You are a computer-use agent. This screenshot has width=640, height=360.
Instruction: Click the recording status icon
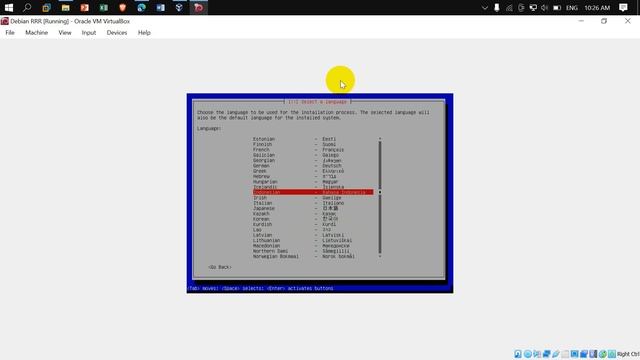(x=584, y=354)
